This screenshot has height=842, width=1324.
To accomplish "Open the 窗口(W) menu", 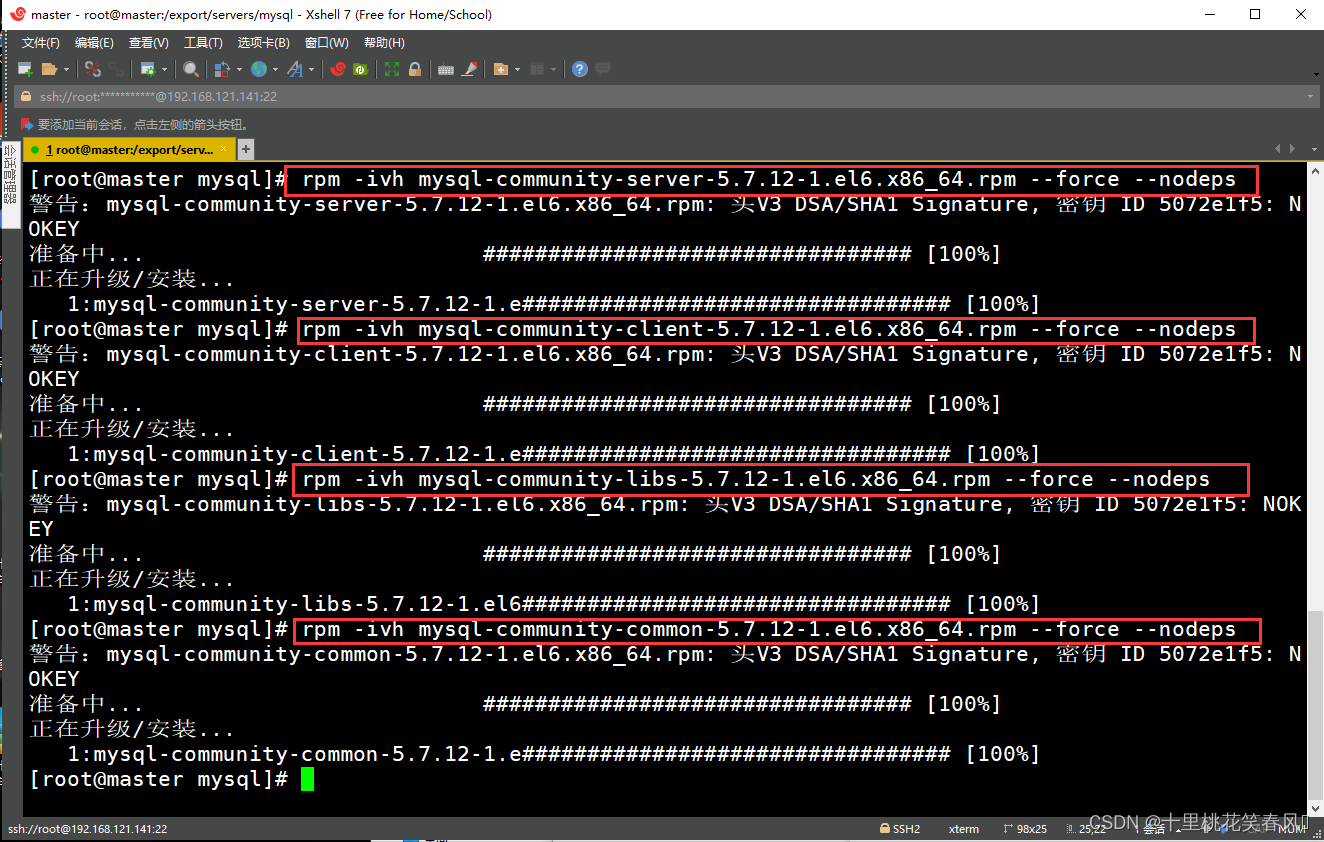I will click(x=327, y=43).
